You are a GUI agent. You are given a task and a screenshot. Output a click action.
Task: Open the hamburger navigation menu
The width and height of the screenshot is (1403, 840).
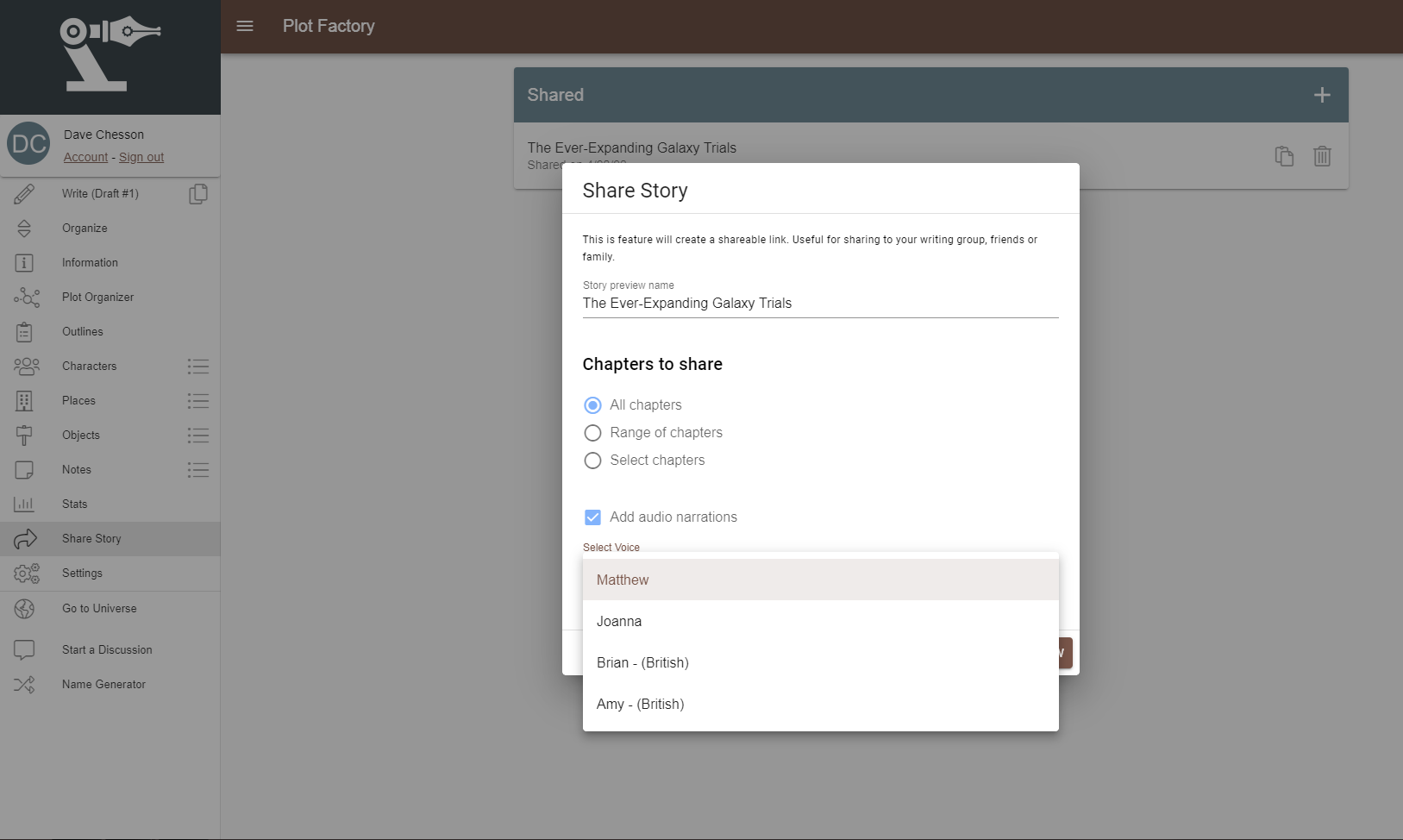click(245, 26)
